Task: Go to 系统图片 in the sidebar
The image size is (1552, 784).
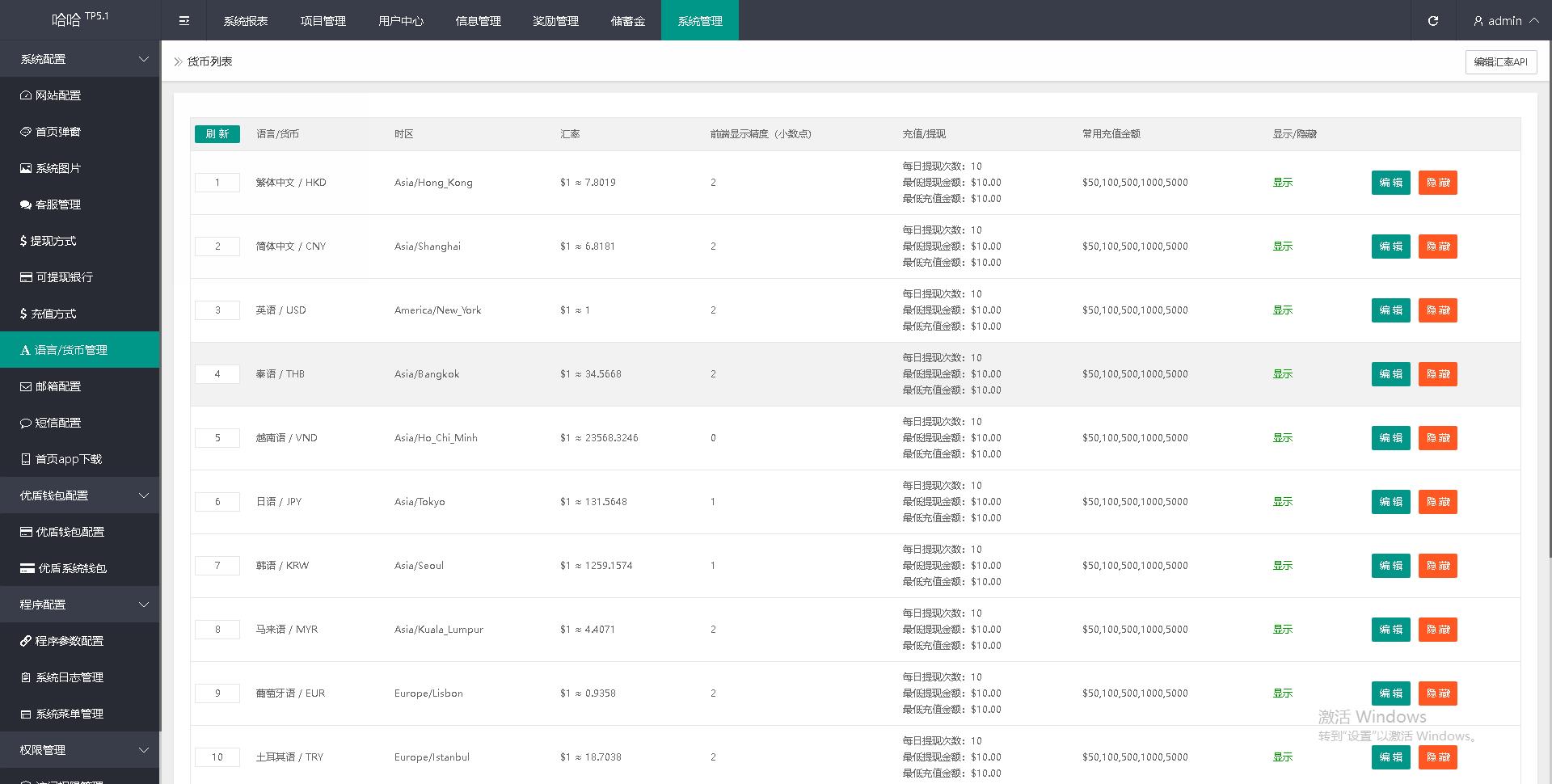Action: [58, 168]
